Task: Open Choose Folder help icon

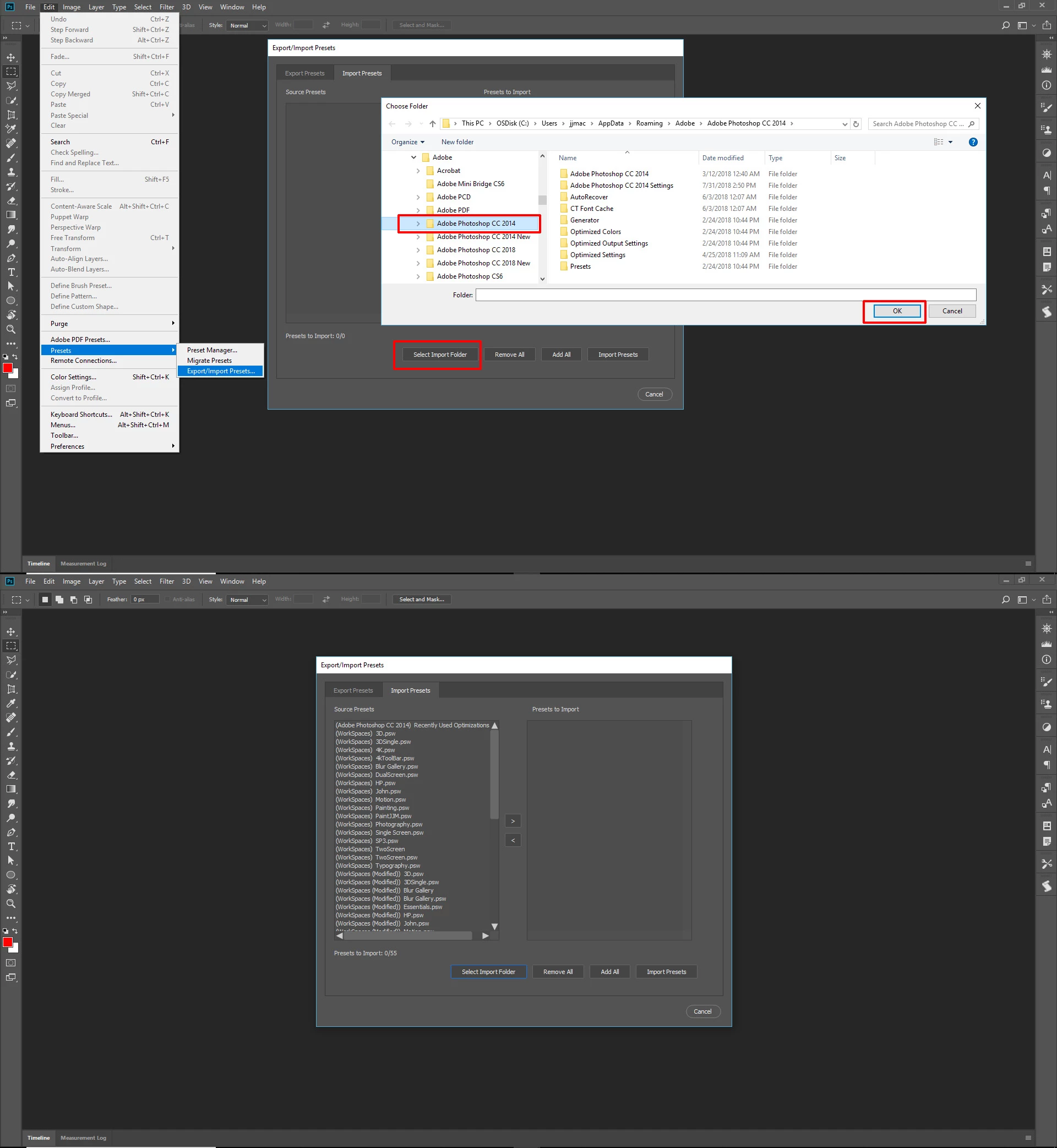Action: coord(973,142)
